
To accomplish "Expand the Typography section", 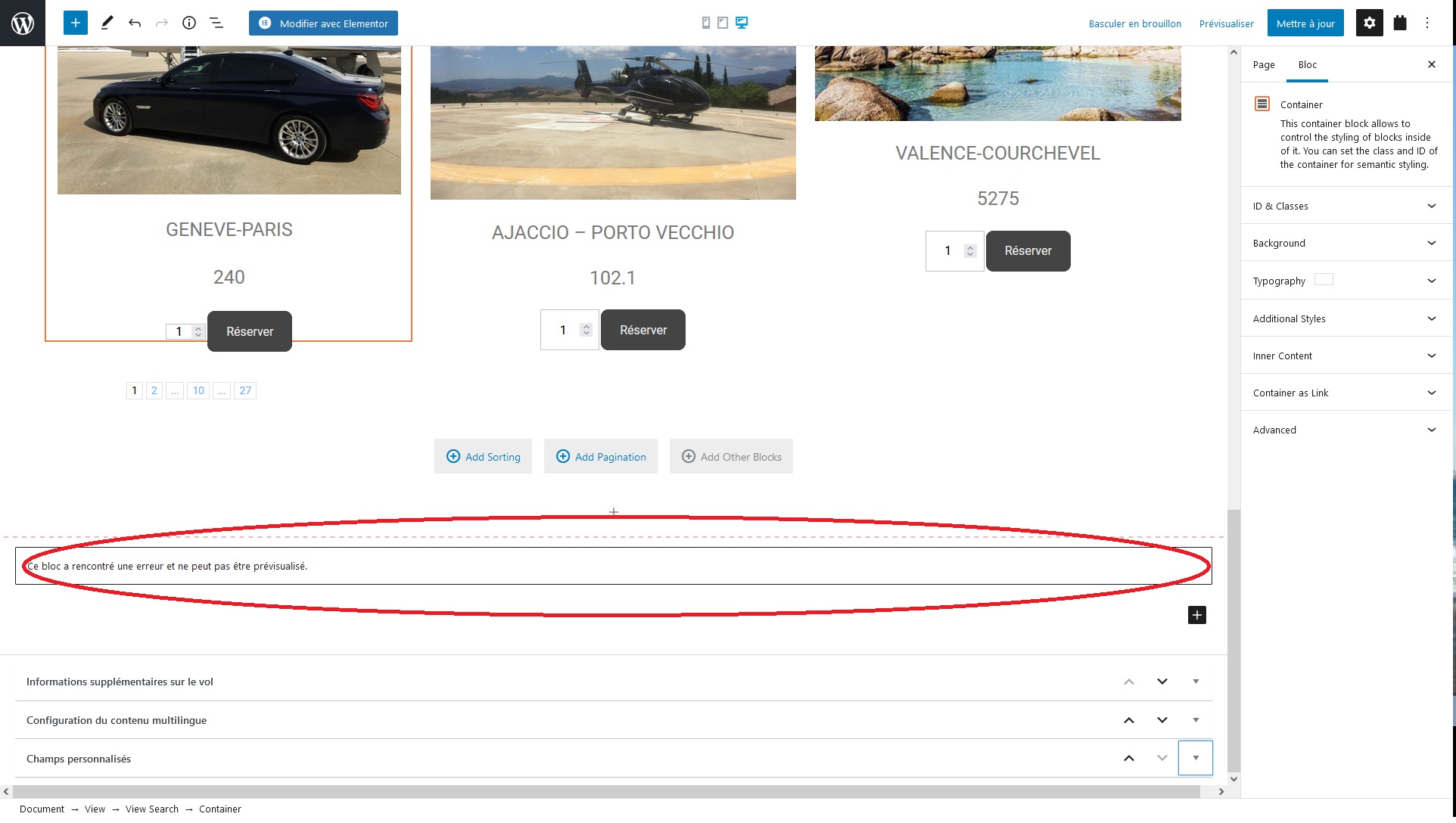I will tap(1346, 281).
